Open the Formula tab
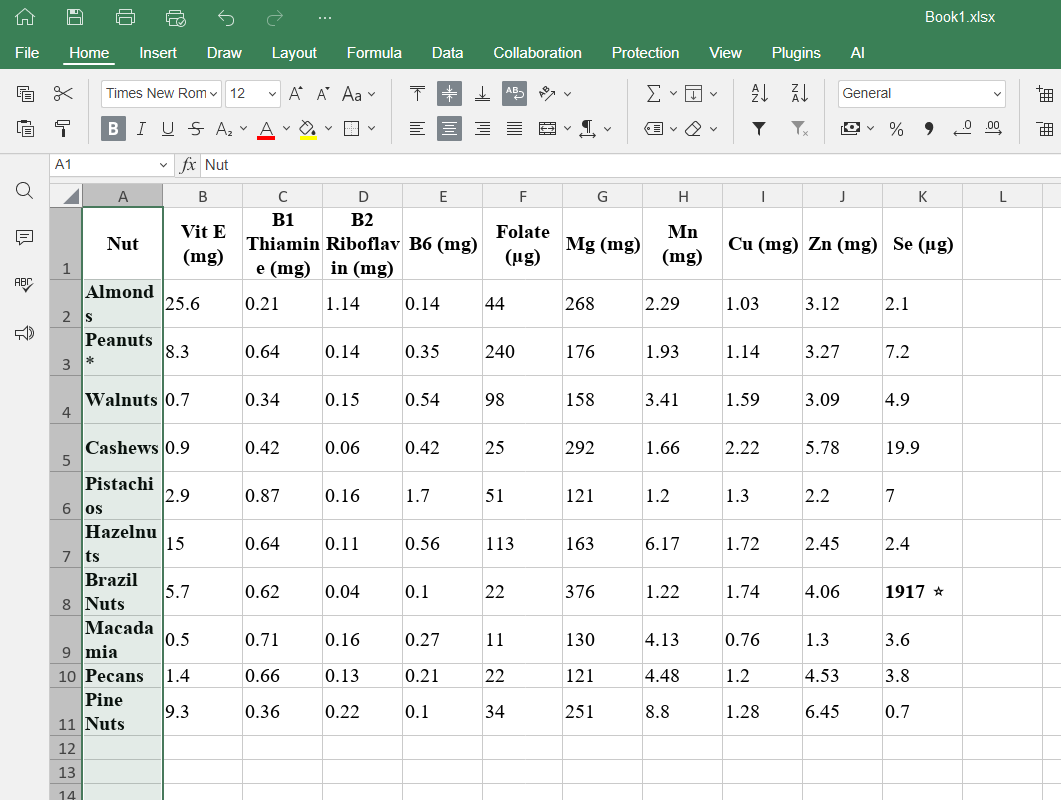Image resolution: width=1061 pixels, height=800 pixels. [374, 53]
